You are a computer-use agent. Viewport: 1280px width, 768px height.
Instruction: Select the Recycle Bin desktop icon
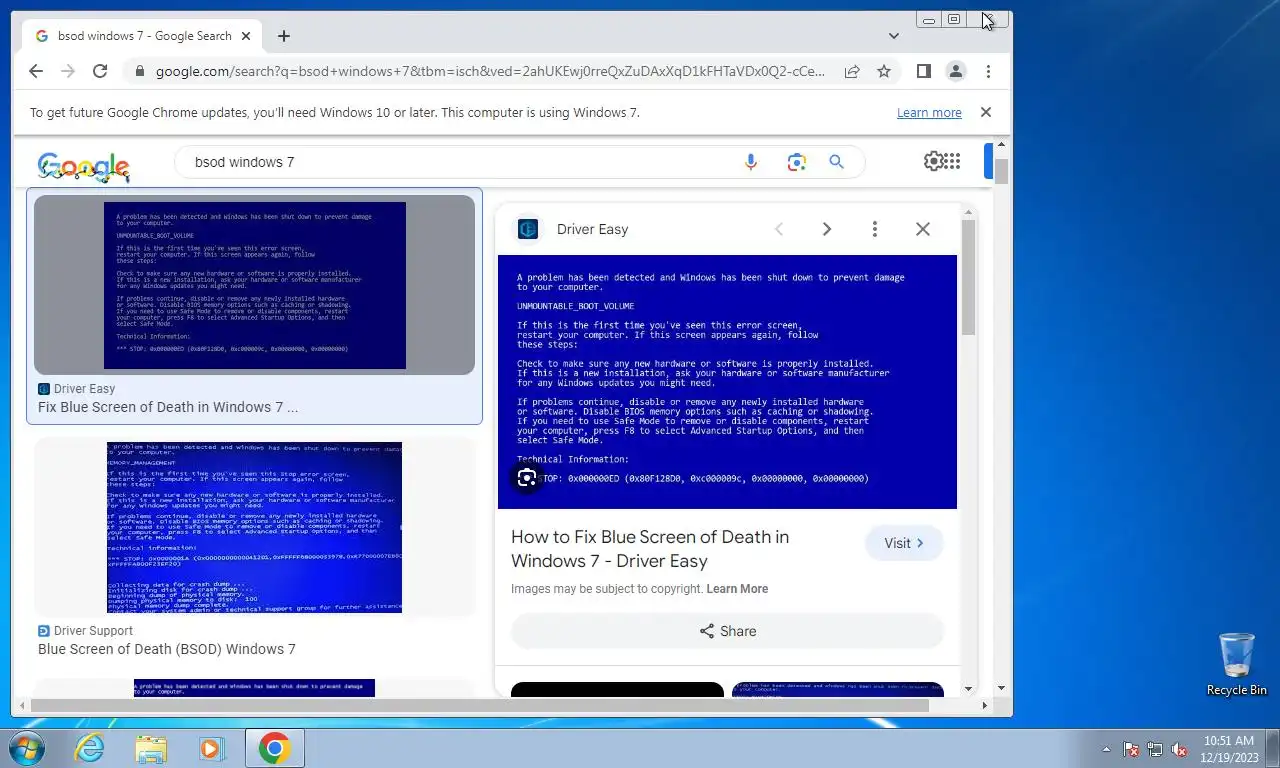[1237, 664]
